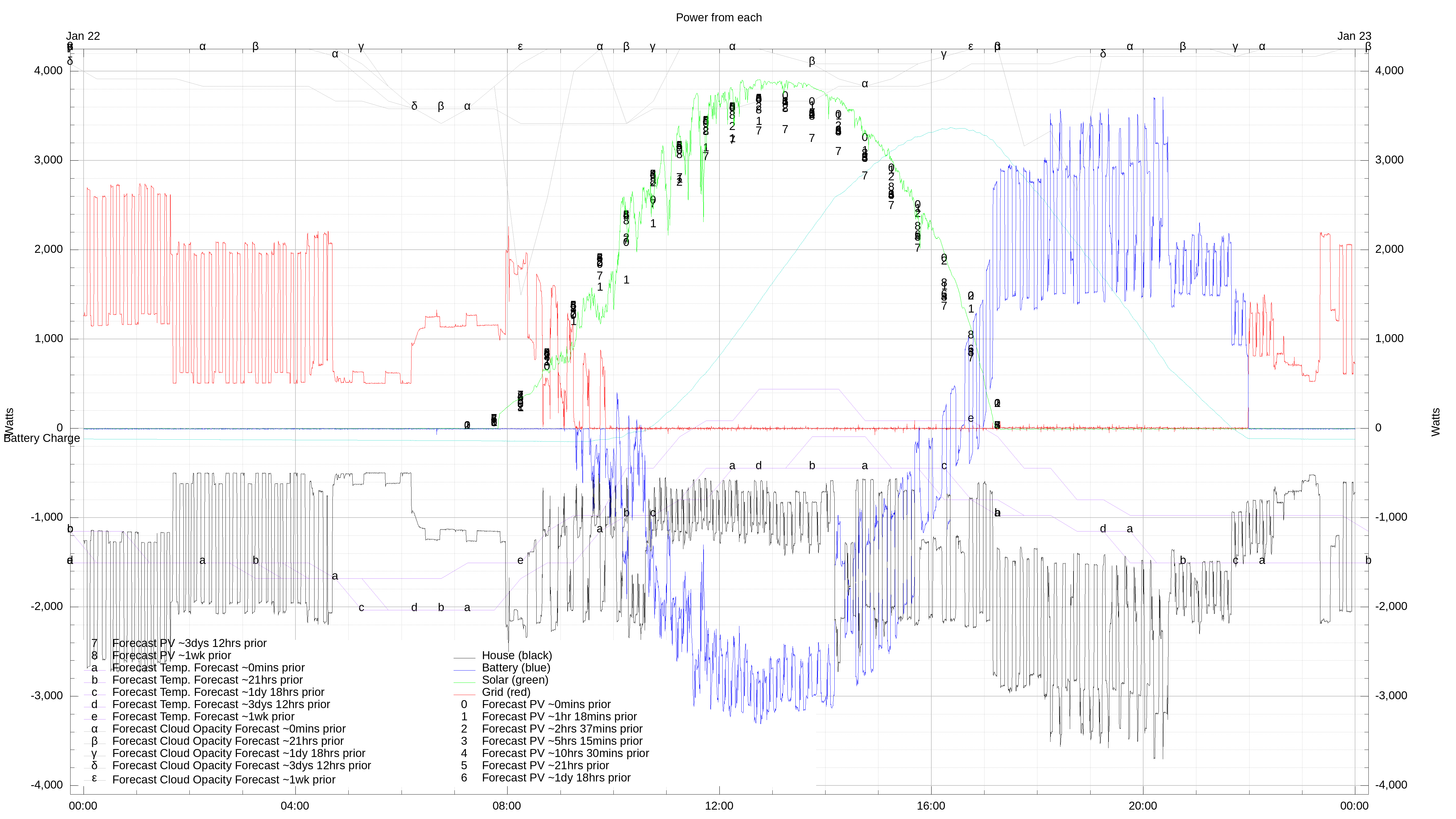Click the 'Grid (red)' legend entry

(x=506, y=692)
